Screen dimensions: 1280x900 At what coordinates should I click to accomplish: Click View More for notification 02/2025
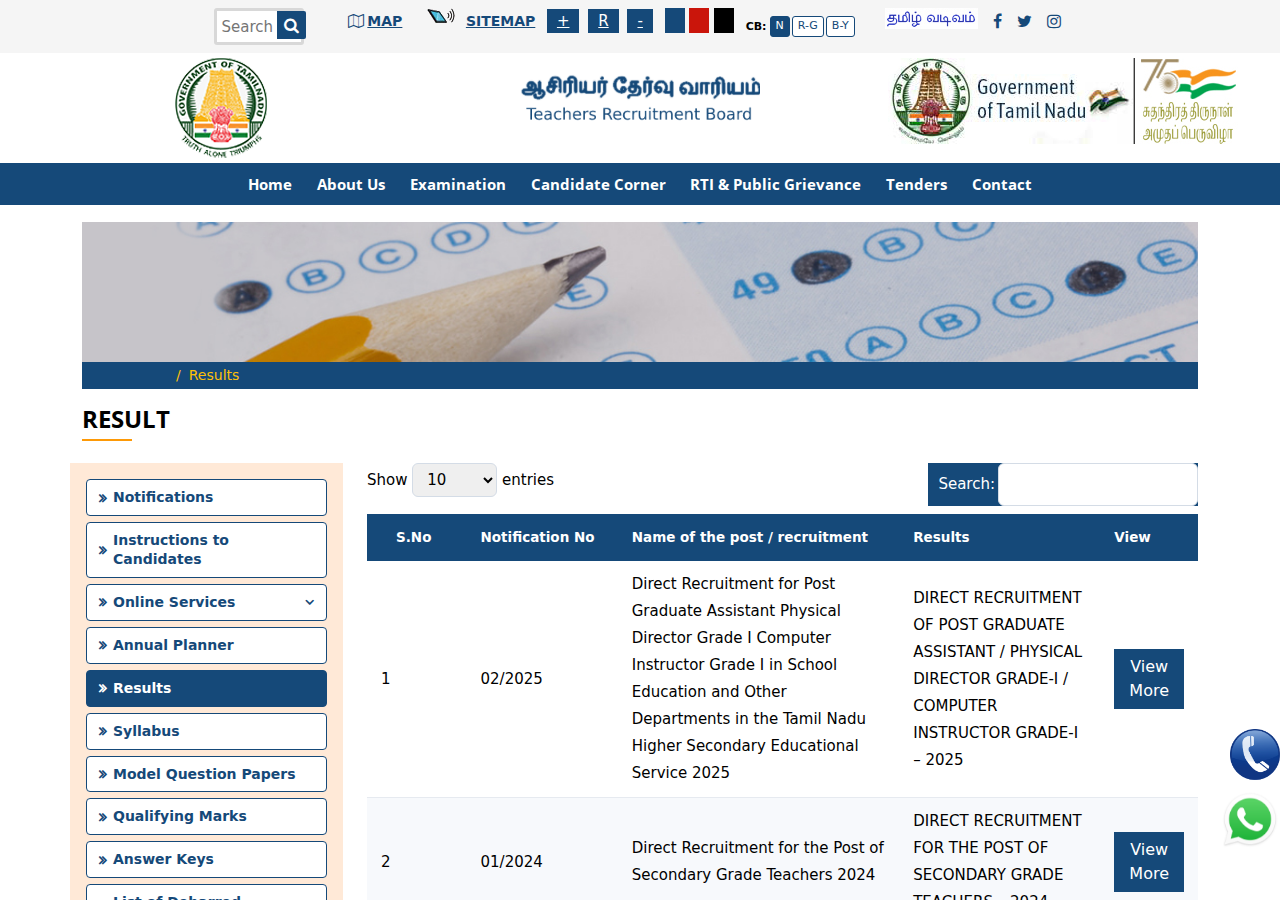pyautogui.click(x=1149, y=679)
